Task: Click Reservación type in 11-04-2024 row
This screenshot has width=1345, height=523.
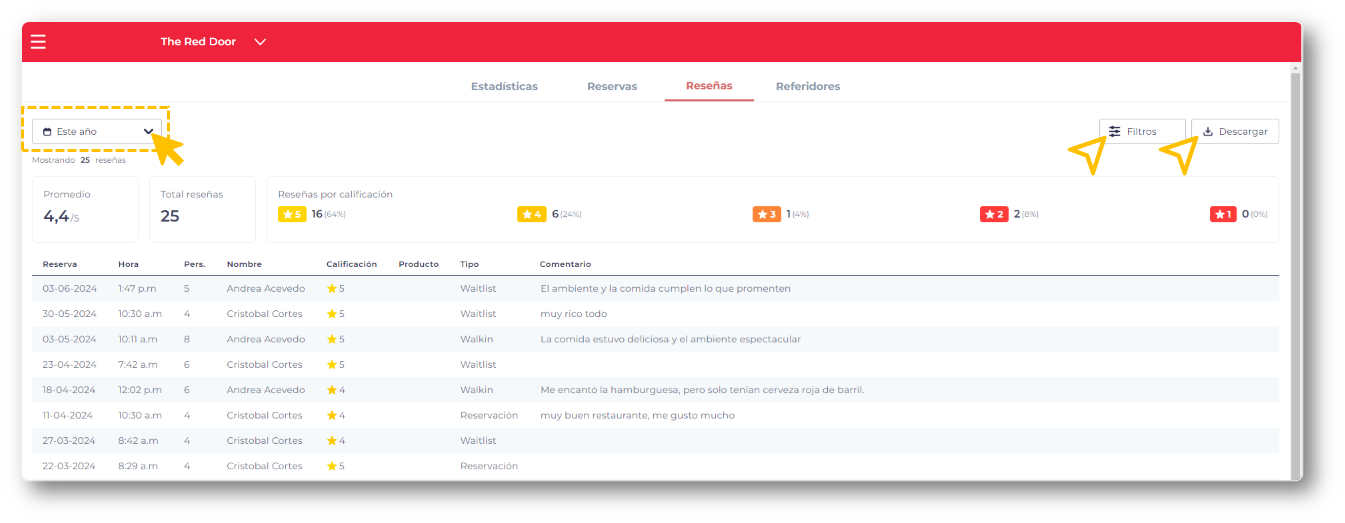Action: [489, 415]
